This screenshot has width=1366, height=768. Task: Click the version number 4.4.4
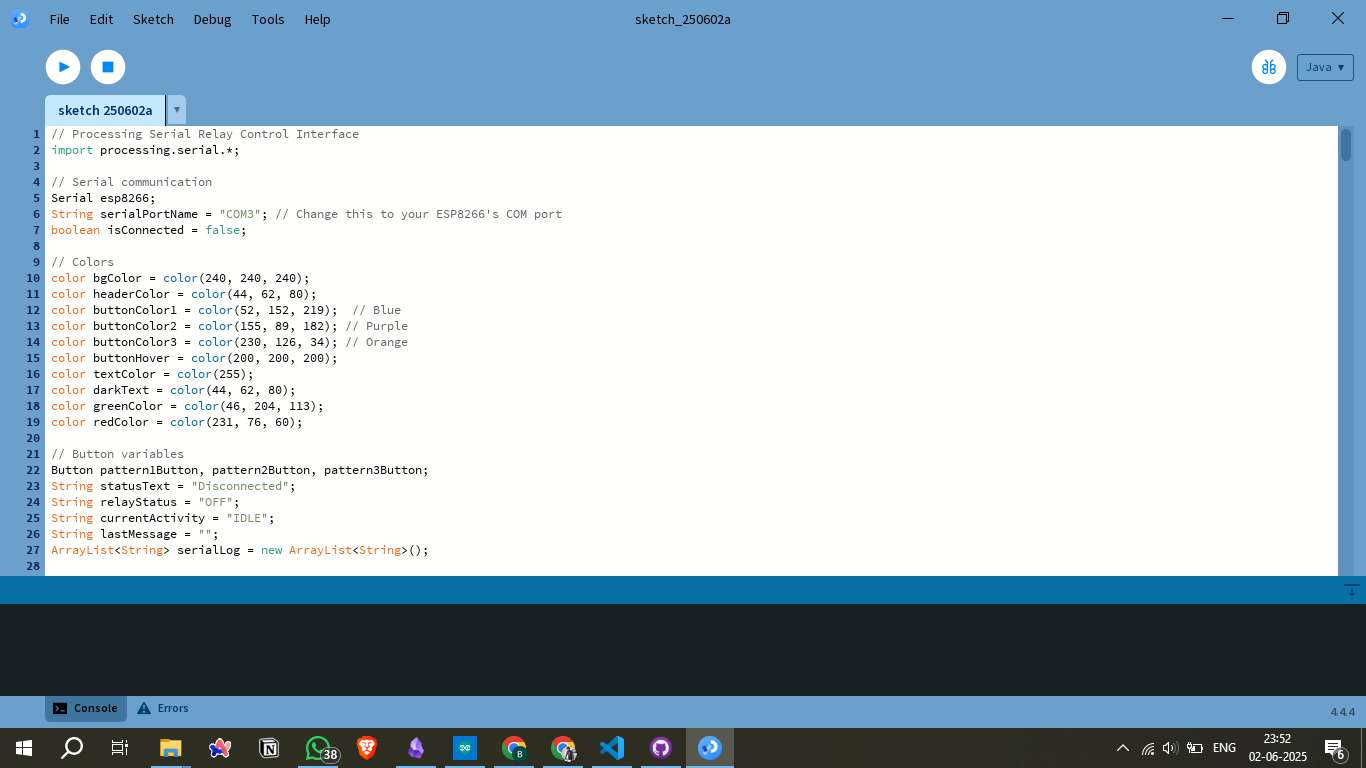coord(1342,712)
